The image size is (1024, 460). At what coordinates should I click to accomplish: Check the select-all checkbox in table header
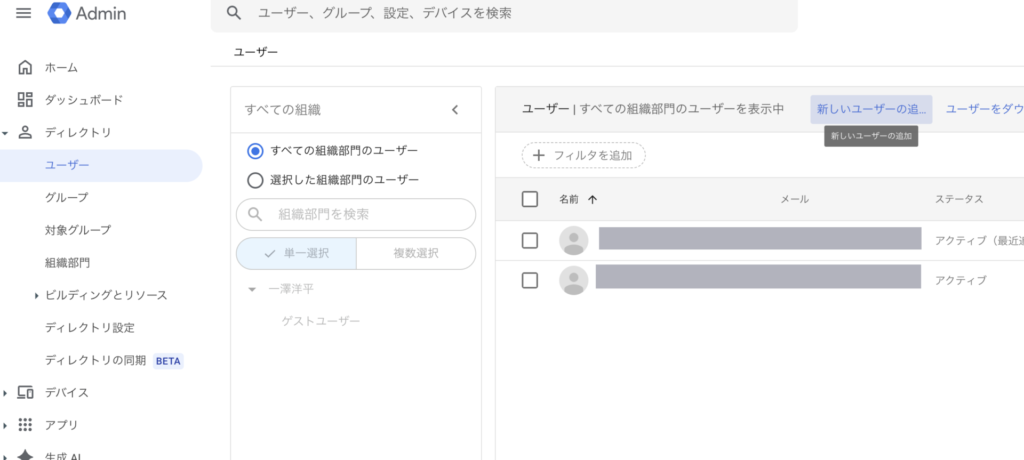point(530,199)
